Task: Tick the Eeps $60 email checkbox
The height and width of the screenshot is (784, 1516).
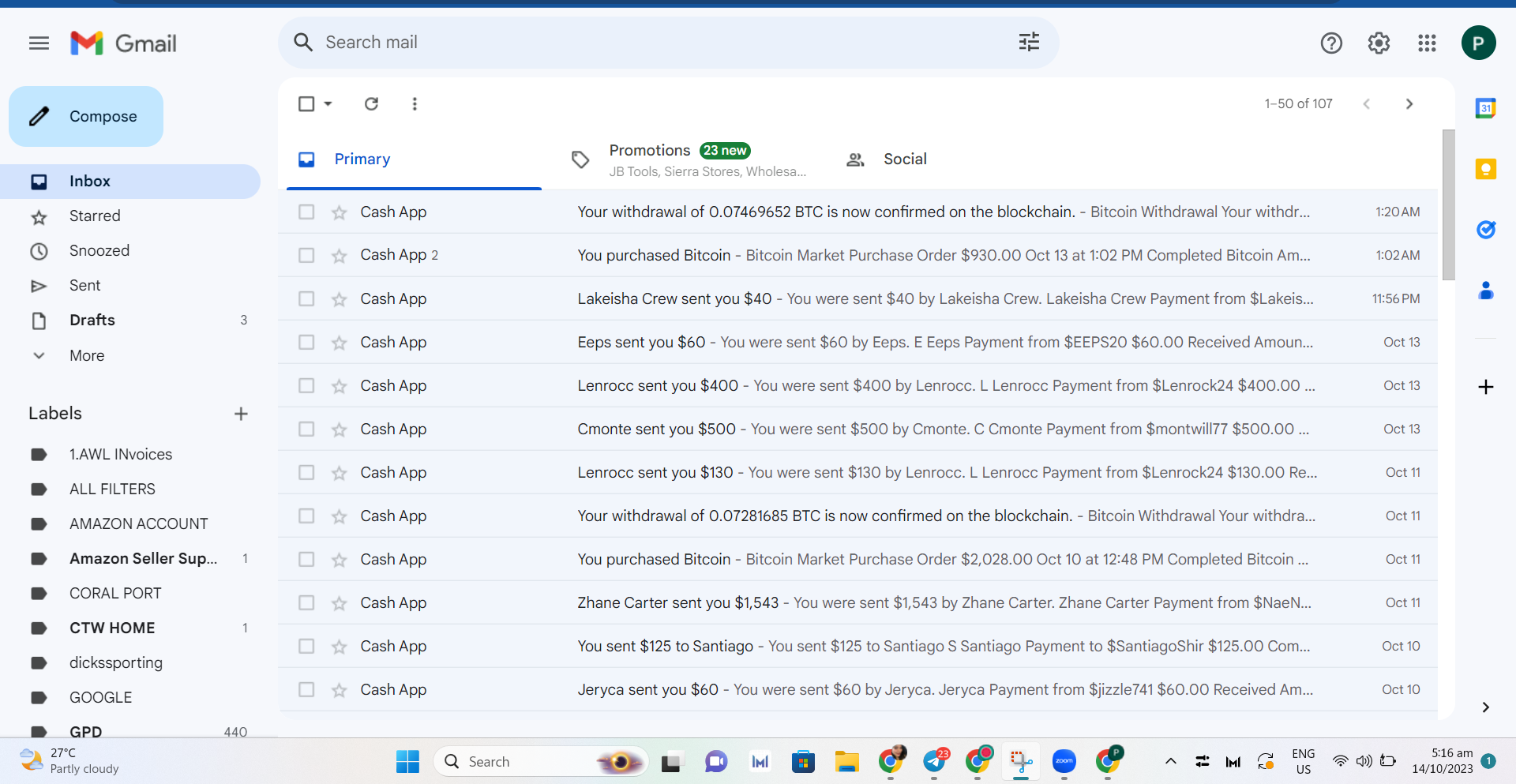Action: [306, 342]
